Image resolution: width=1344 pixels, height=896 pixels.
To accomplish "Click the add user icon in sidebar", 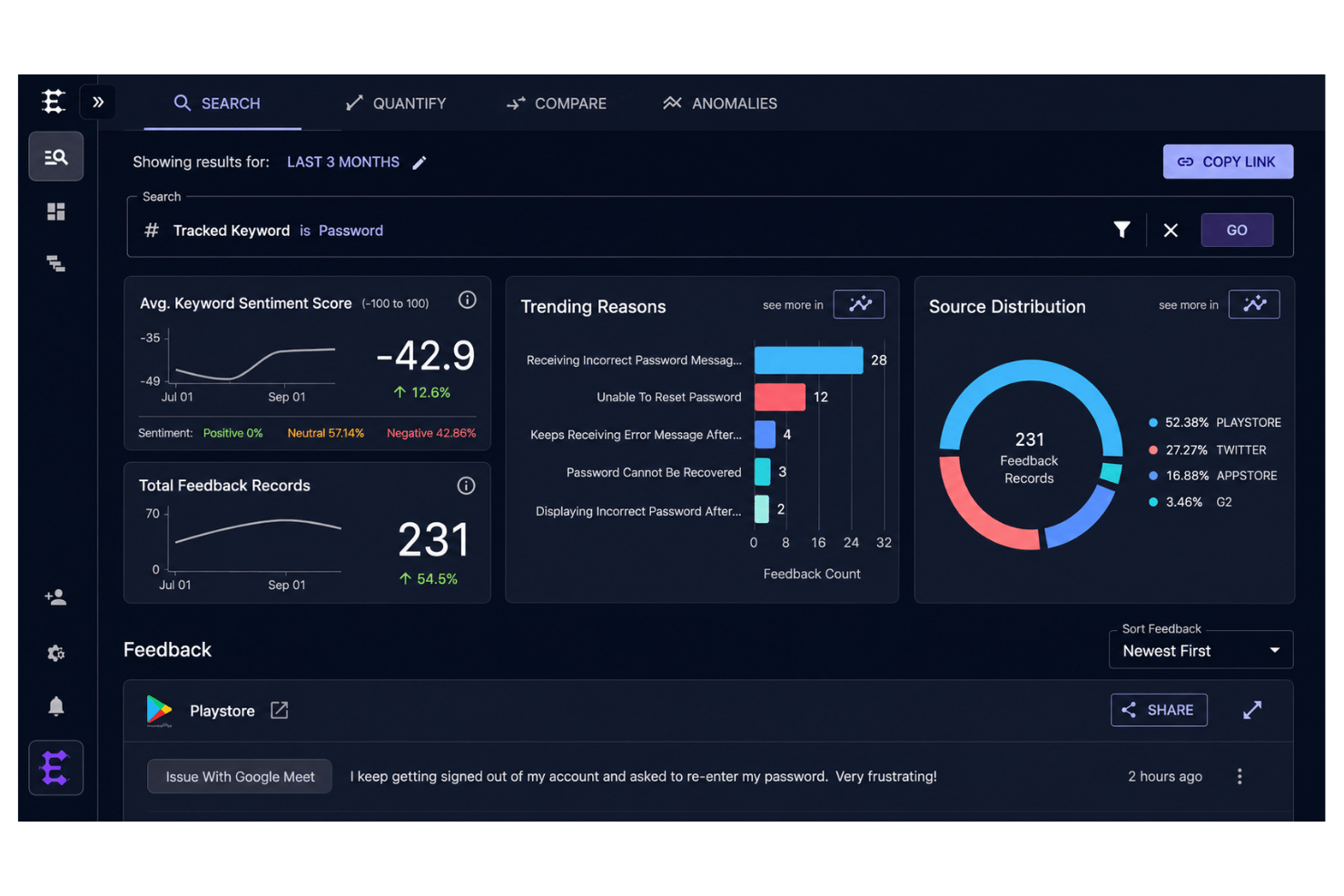I will coord(56,597).
